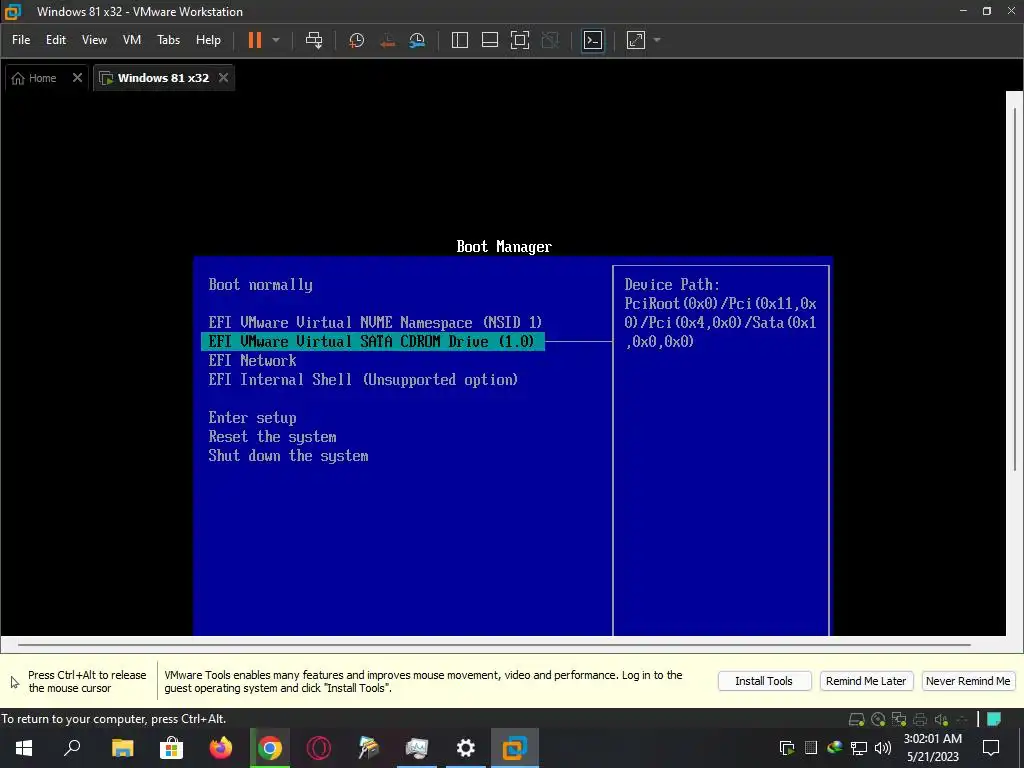Open the volume control in system tray
This screenshot has width=1024, height=768.
click(x=883, y=748)
